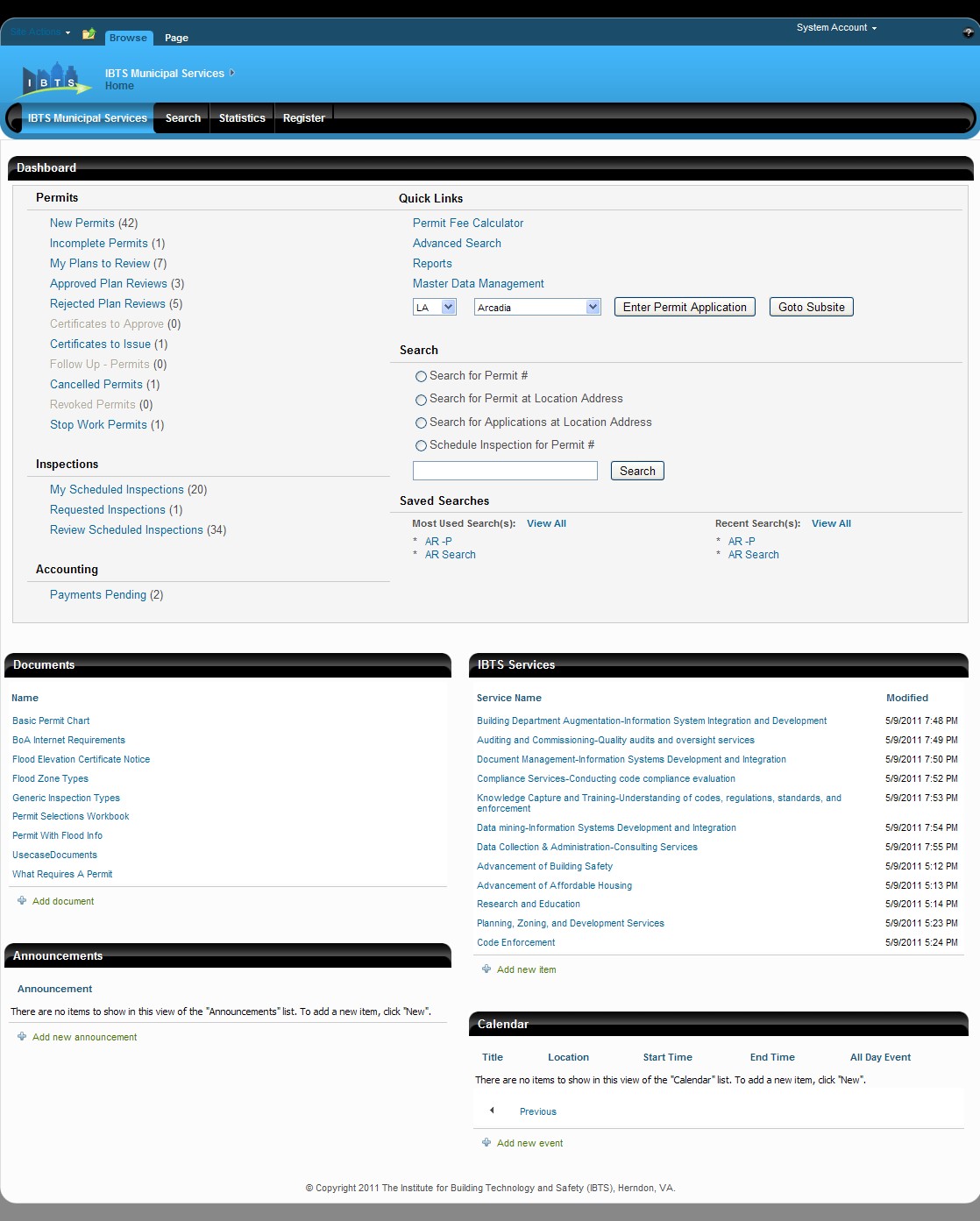Select Search for Permit at Location Address

(x=421, y=400)
